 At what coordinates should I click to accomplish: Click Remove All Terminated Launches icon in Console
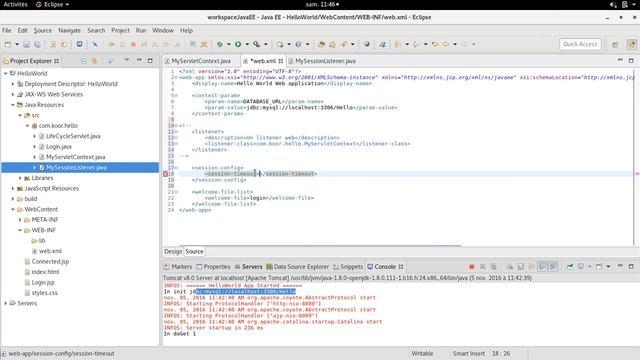tap(493, 267)
